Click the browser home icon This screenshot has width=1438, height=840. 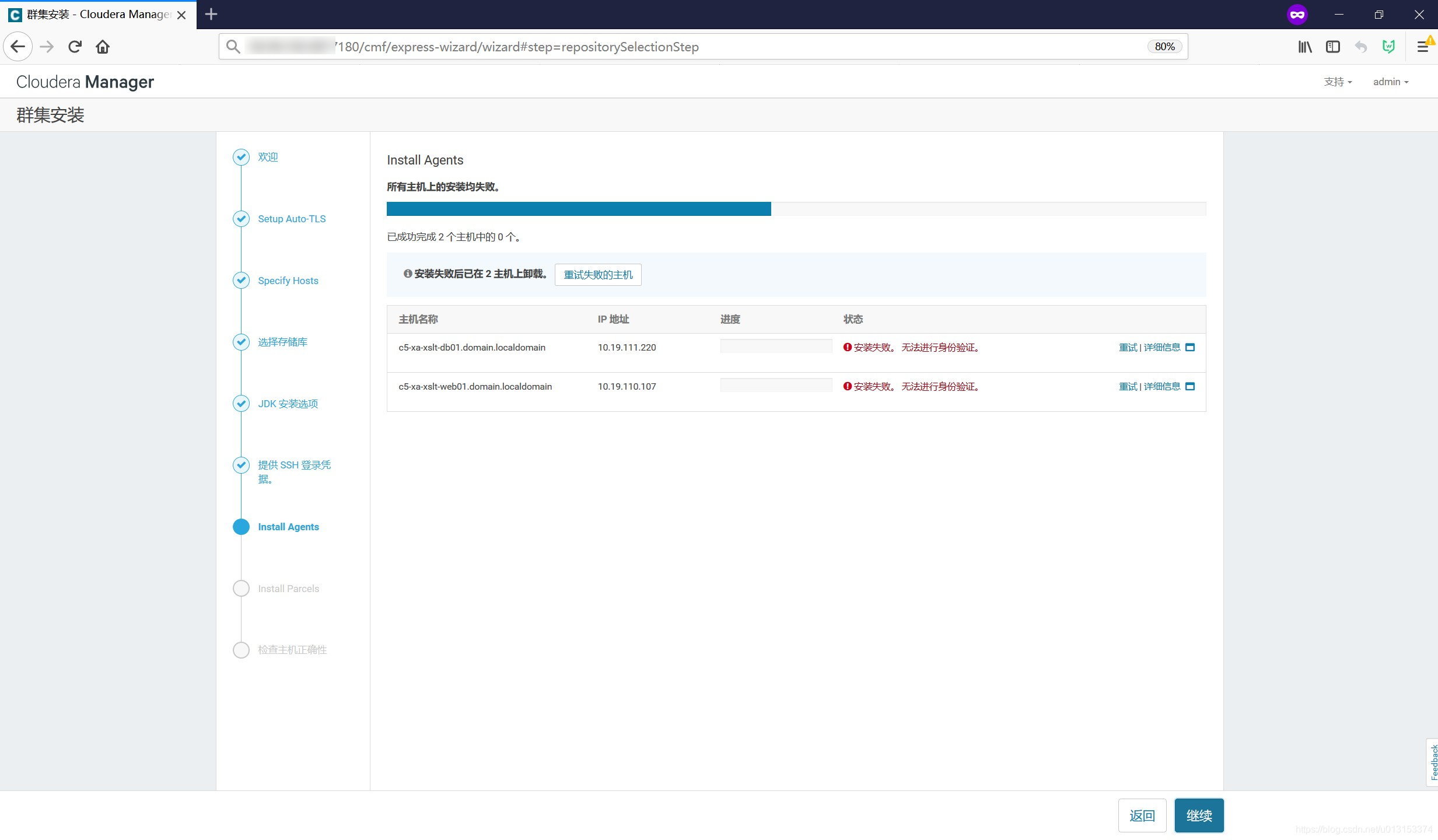pos(103,47)
